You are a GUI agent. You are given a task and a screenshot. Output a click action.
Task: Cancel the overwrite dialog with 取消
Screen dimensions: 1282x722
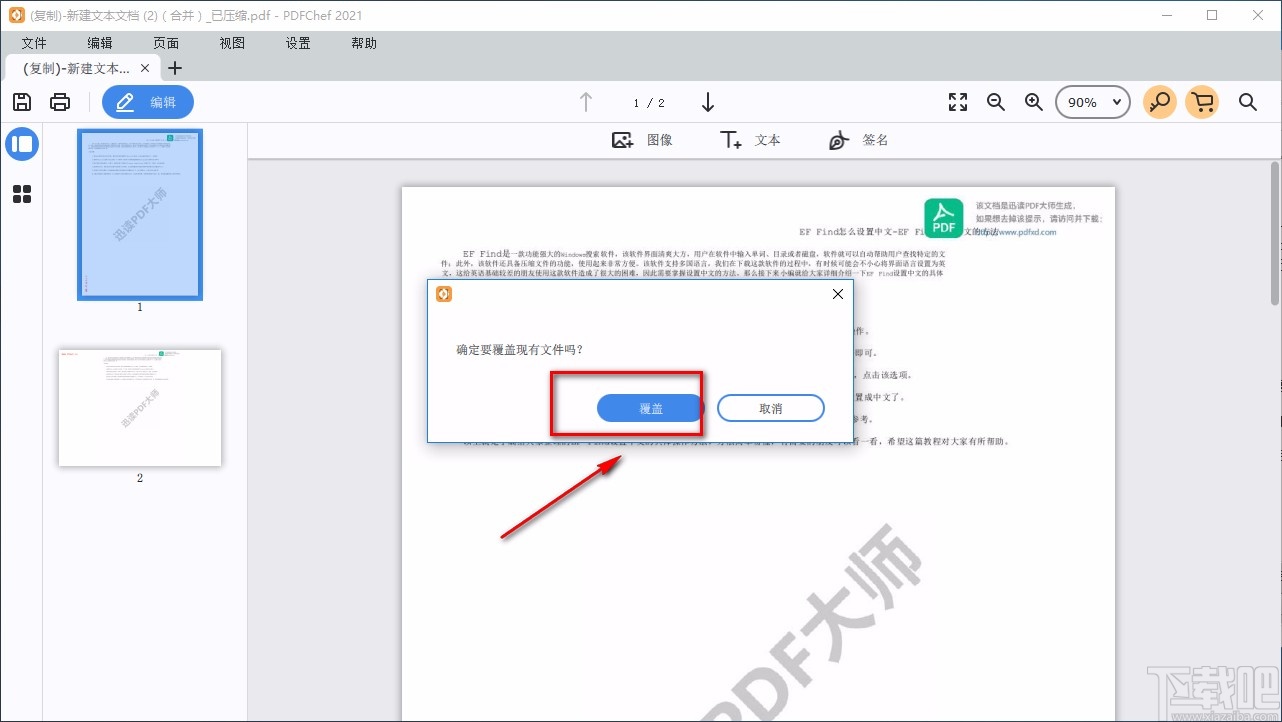pyautogui.click(x=770, y=408)
